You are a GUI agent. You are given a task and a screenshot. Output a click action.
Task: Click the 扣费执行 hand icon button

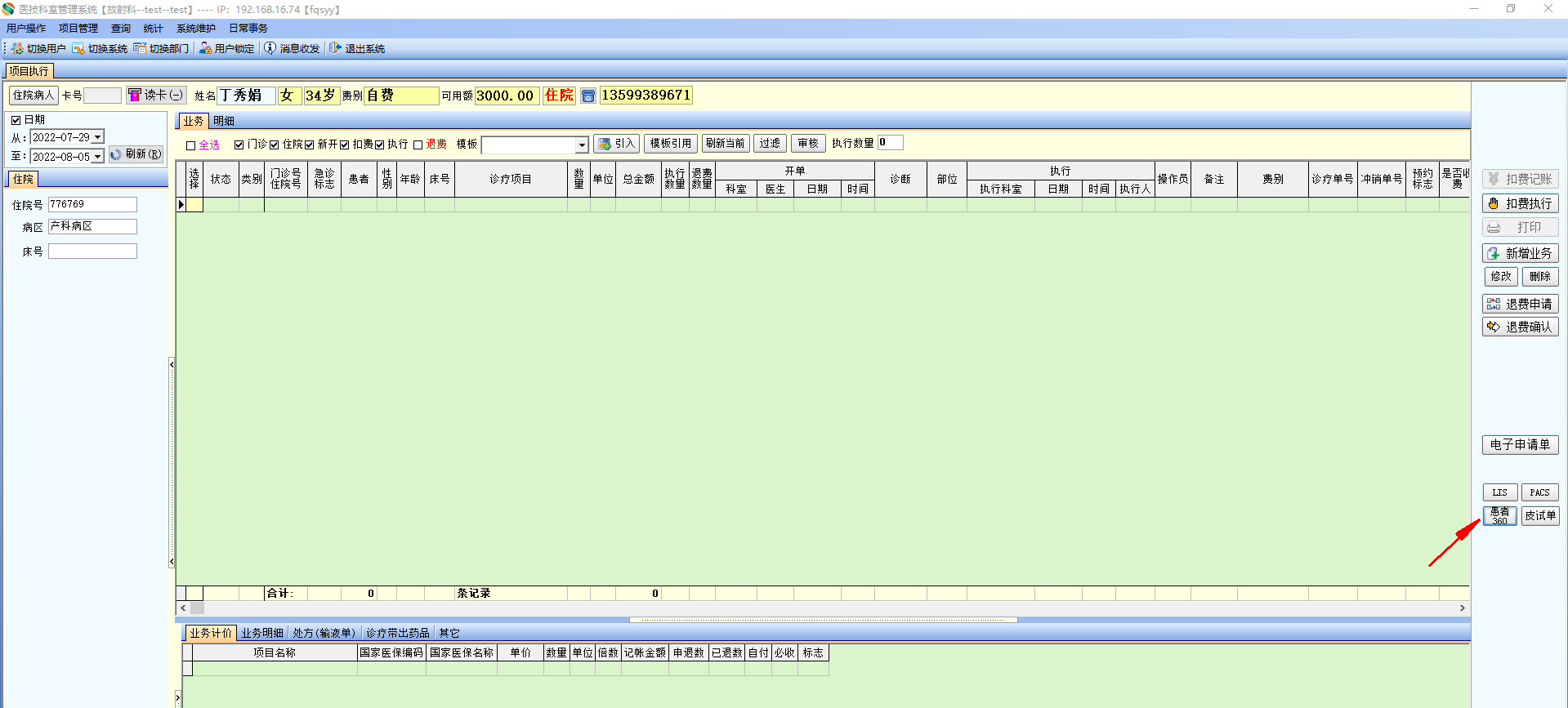[1520, 203]
